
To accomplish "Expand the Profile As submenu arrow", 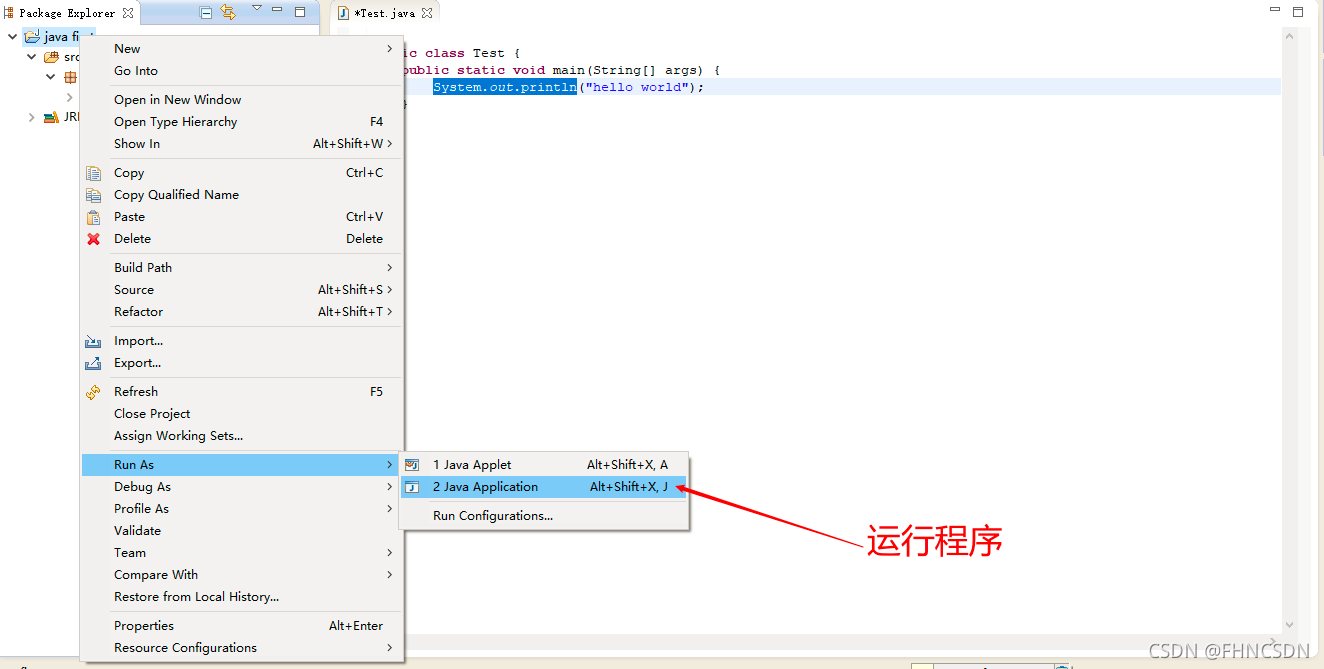I will (390, 509).
